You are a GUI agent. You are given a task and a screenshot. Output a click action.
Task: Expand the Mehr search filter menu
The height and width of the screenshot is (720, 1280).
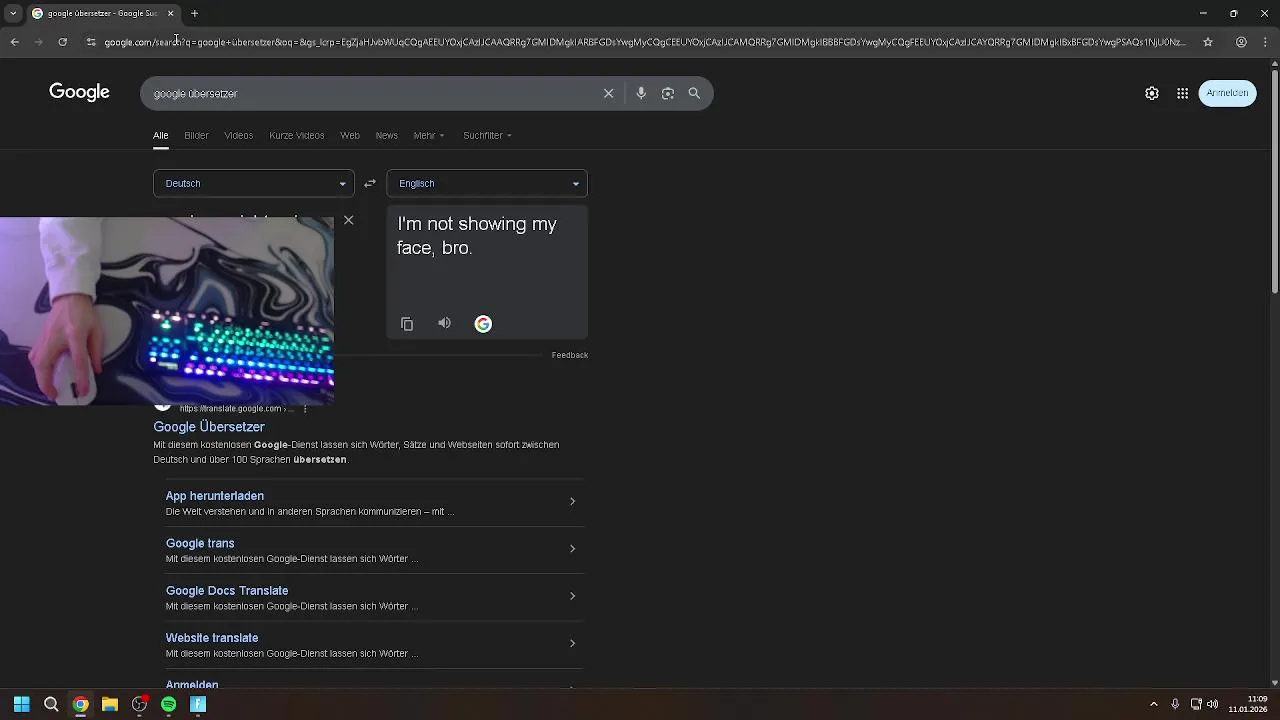[429, 135]
